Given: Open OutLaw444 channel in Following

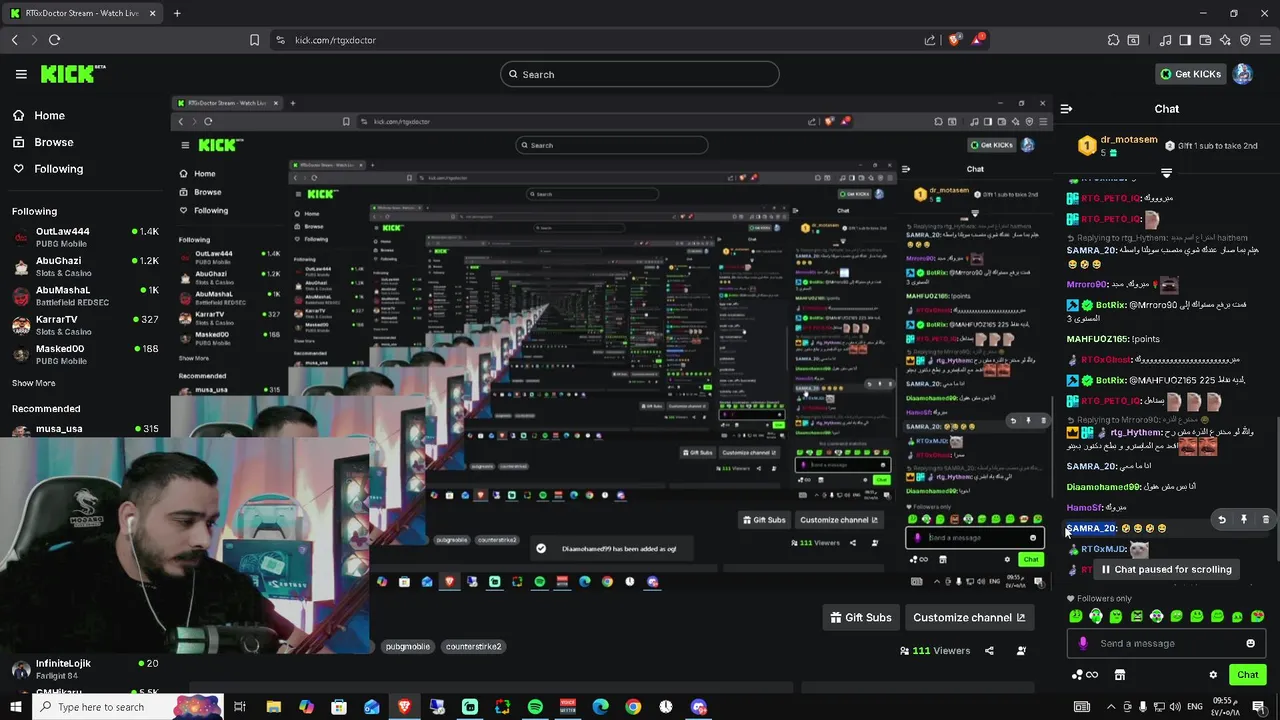Looking at the screenshot, I should [85, 237].
